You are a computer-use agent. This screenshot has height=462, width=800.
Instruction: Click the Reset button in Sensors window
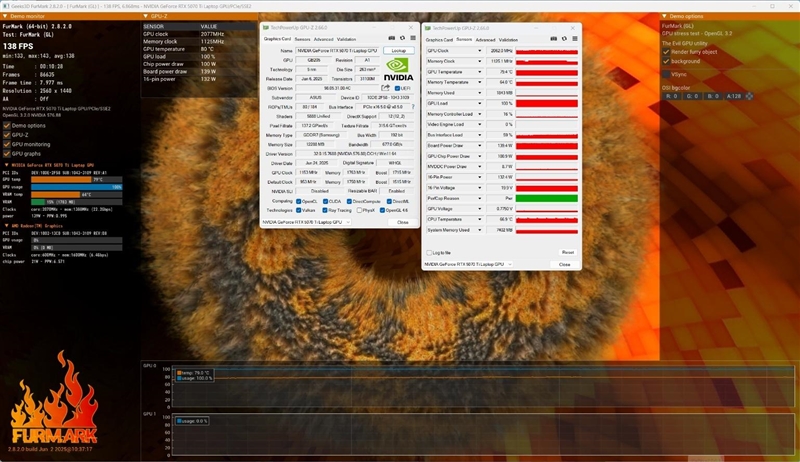click(x=568, y=252)
